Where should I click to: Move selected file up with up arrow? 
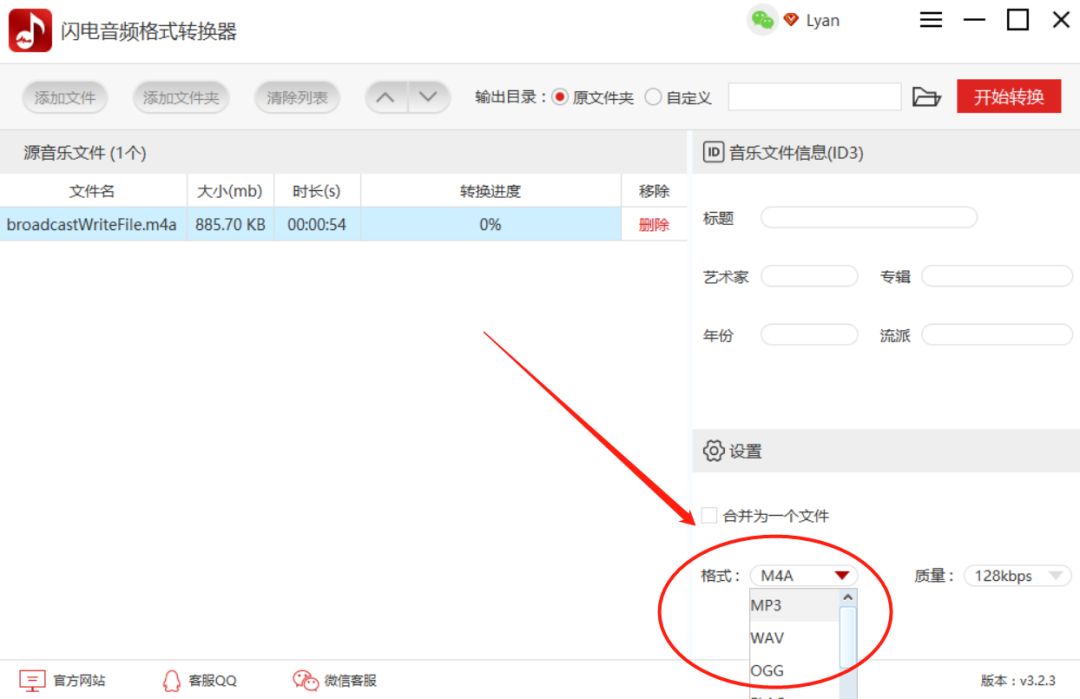386,97
